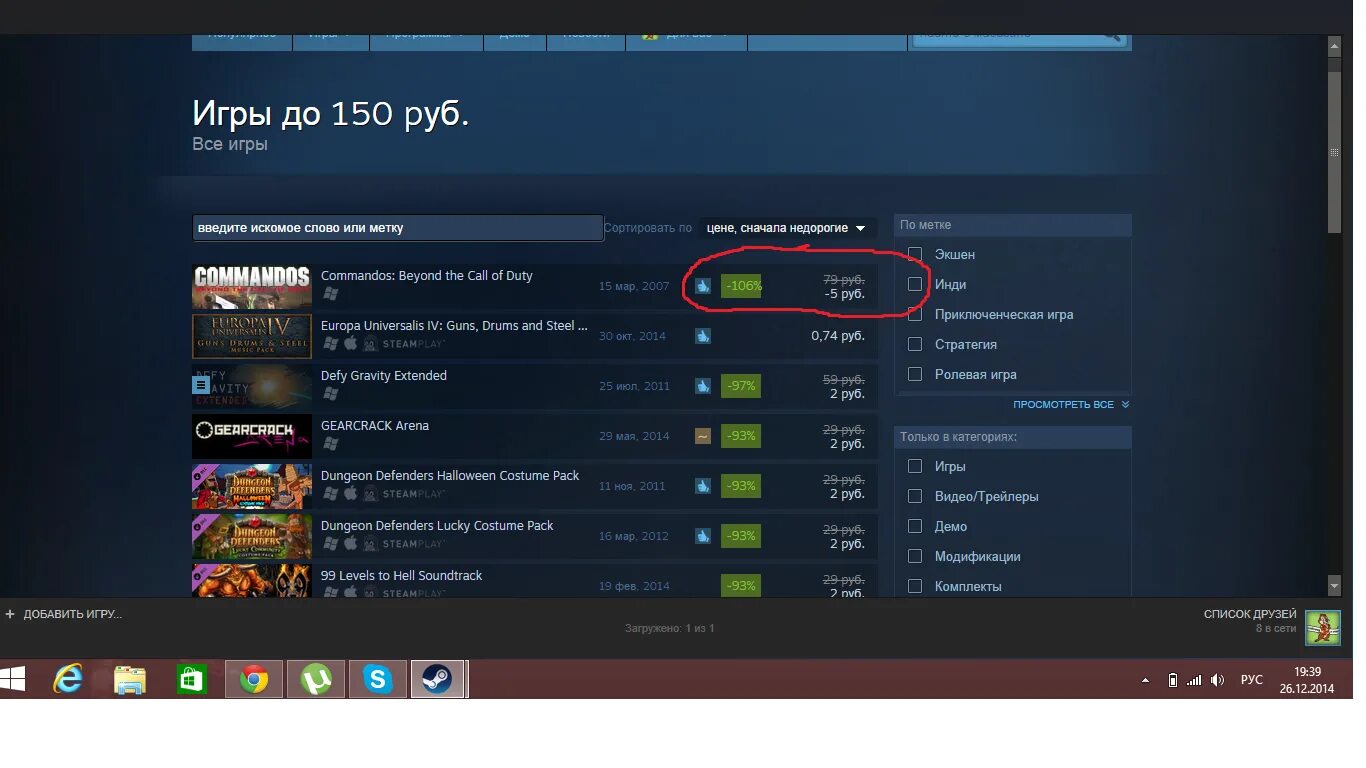Click friends list avatar icon
The height and width of the screenshot is (768, 1366).
(x=1323, y=628)
